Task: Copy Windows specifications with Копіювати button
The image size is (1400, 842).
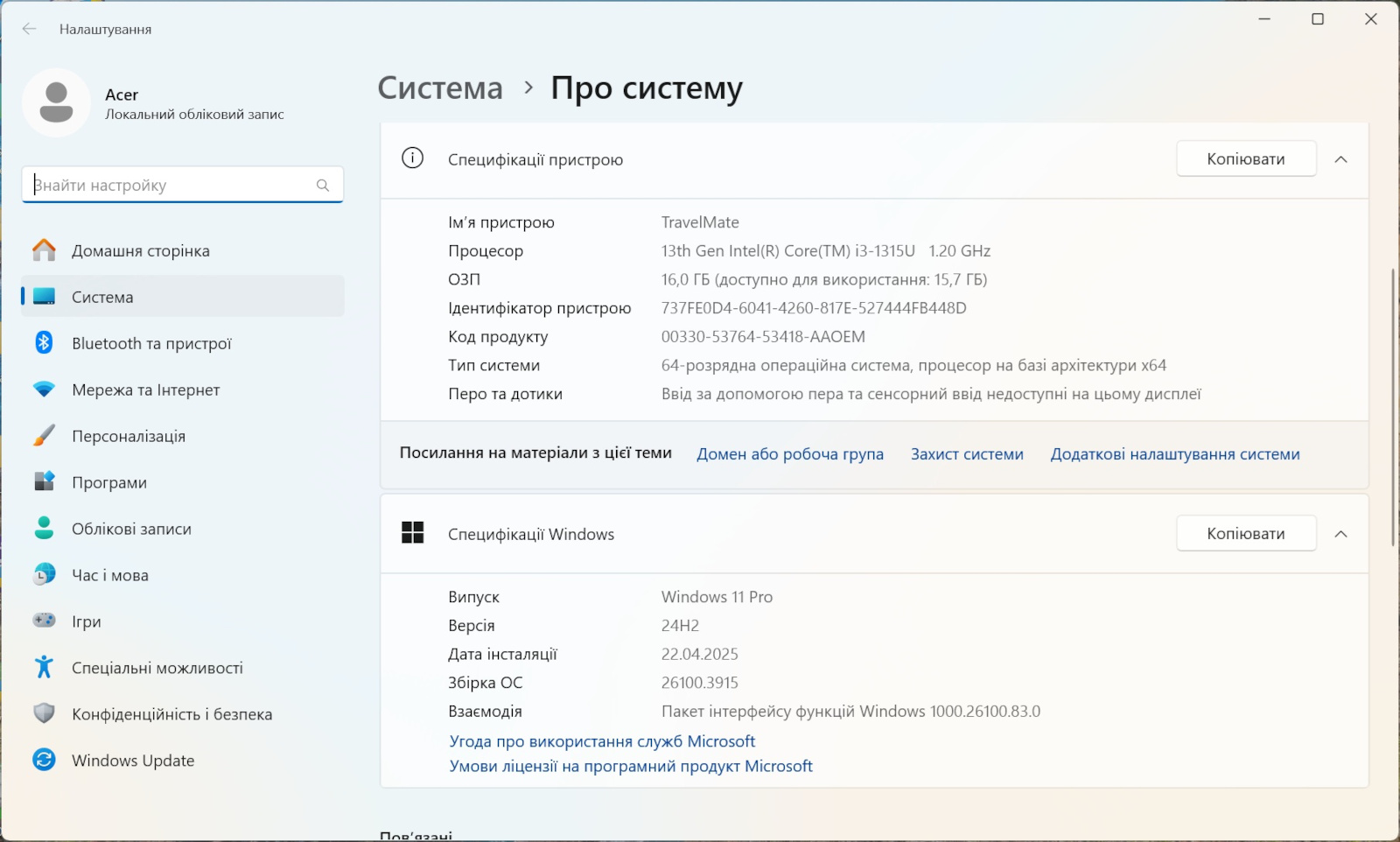Action: [x=1246, y=533]
